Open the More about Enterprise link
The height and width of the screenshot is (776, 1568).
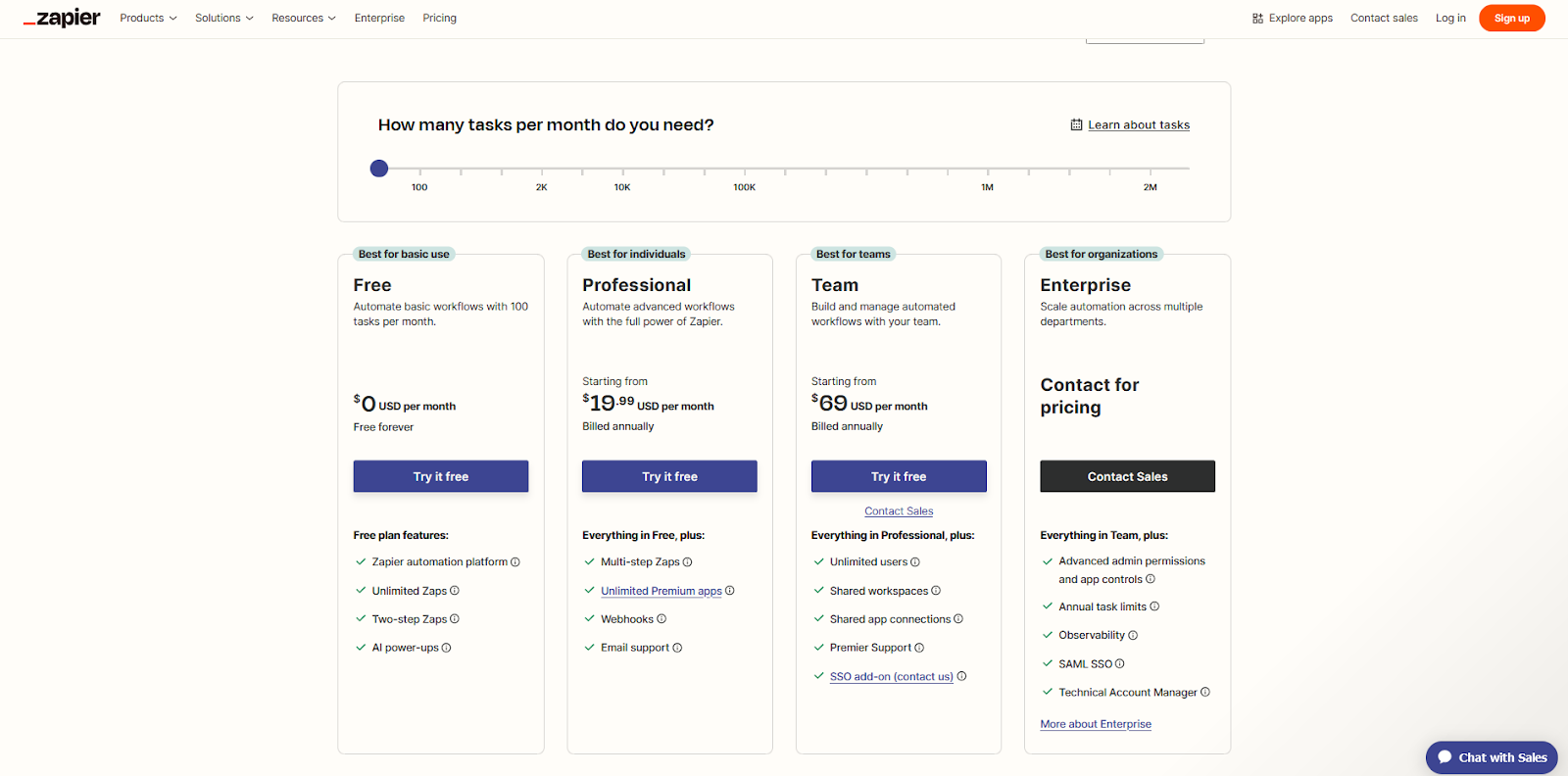click(1096, 724)
